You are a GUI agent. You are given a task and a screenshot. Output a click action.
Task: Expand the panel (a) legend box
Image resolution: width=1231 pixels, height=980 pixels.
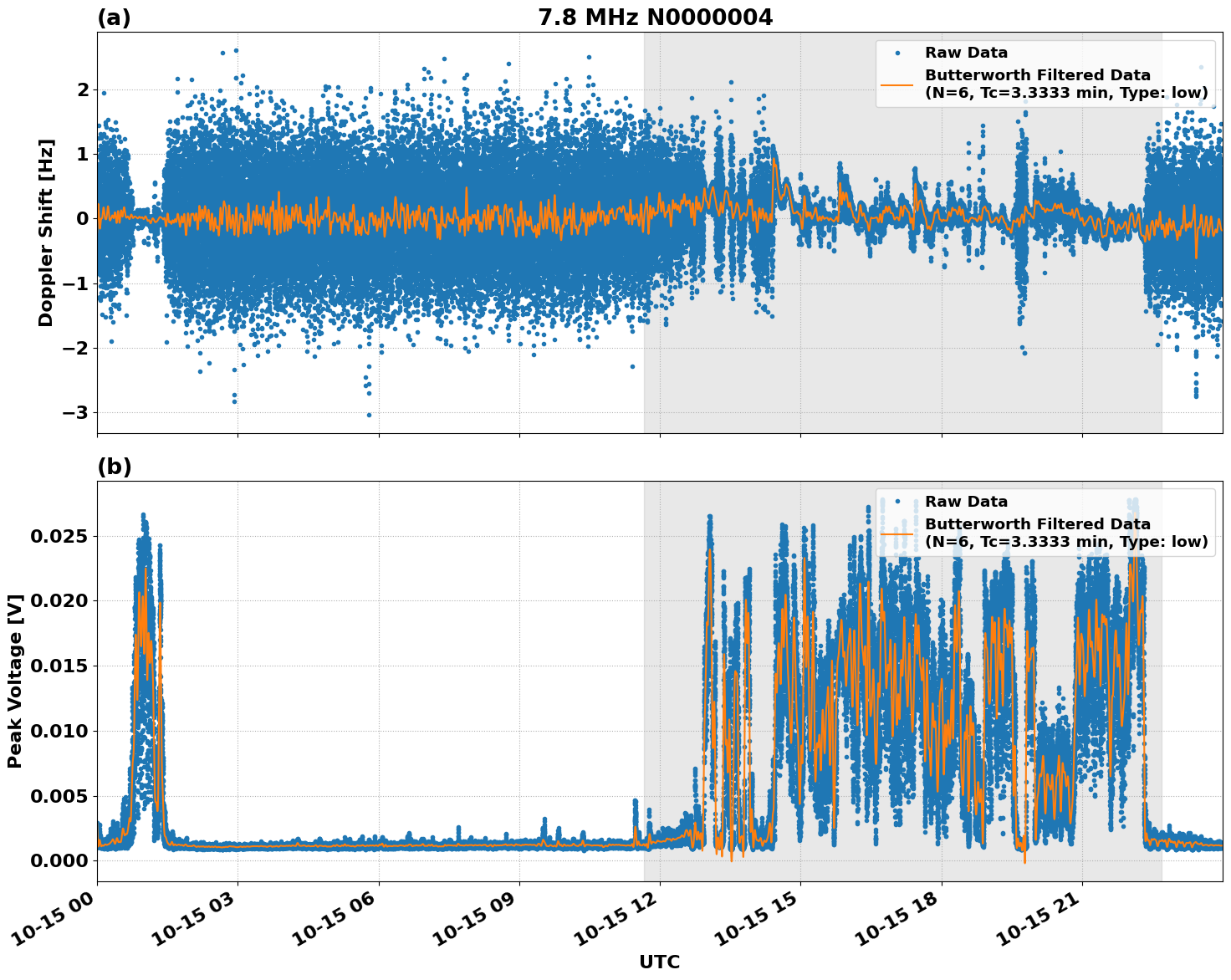tap(1044, 71)
